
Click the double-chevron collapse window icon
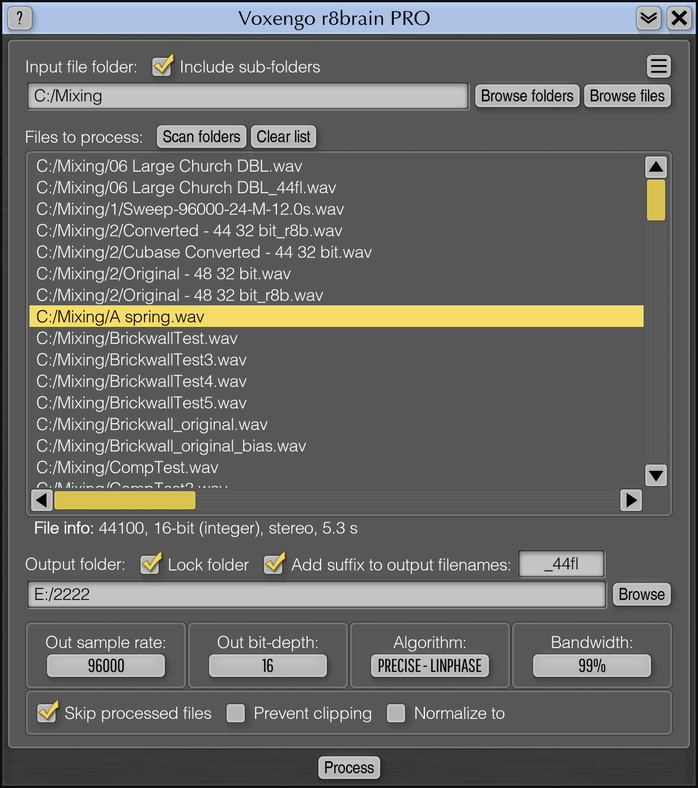coord(648,18)
